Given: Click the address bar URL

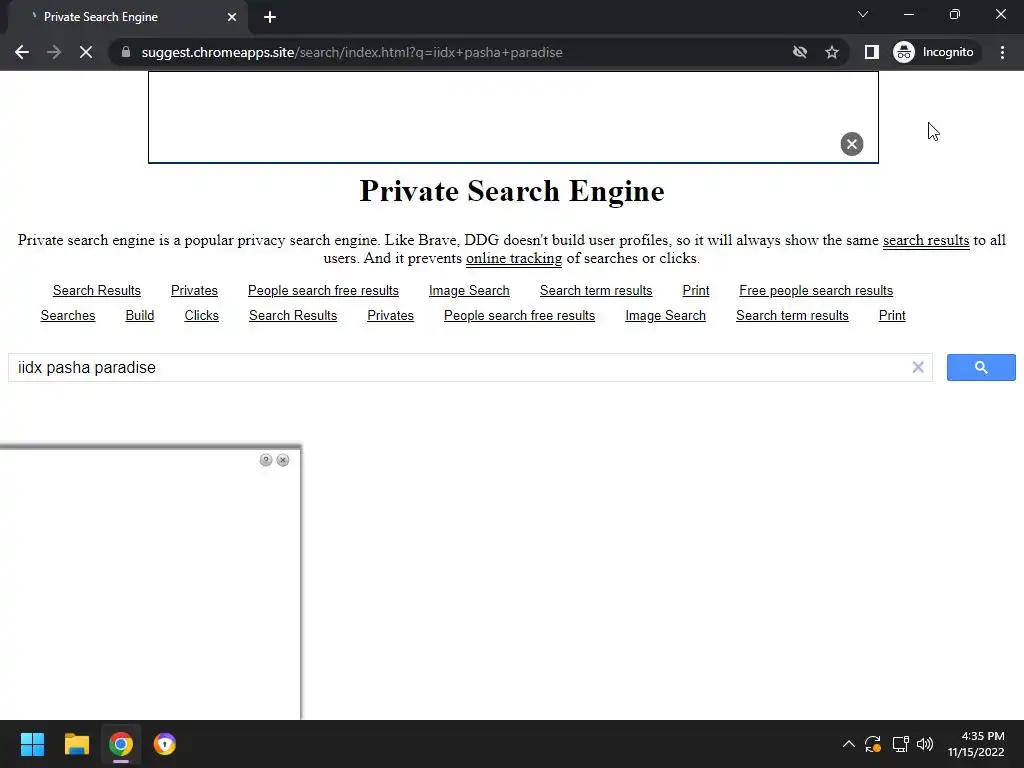Looking at the screenshot, I should click(x=352, y=52).
